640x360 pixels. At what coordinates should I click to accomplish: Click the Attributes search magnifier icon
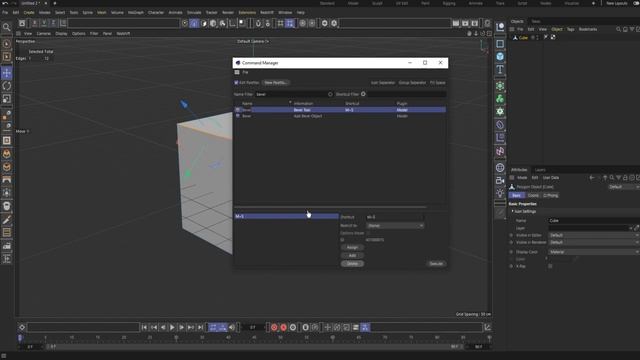[612, 178]
